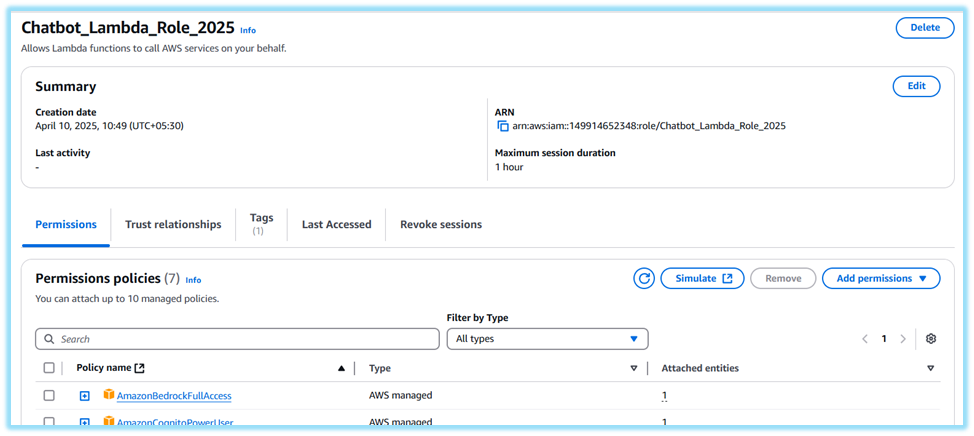Open the Info link beside role name

248,30
